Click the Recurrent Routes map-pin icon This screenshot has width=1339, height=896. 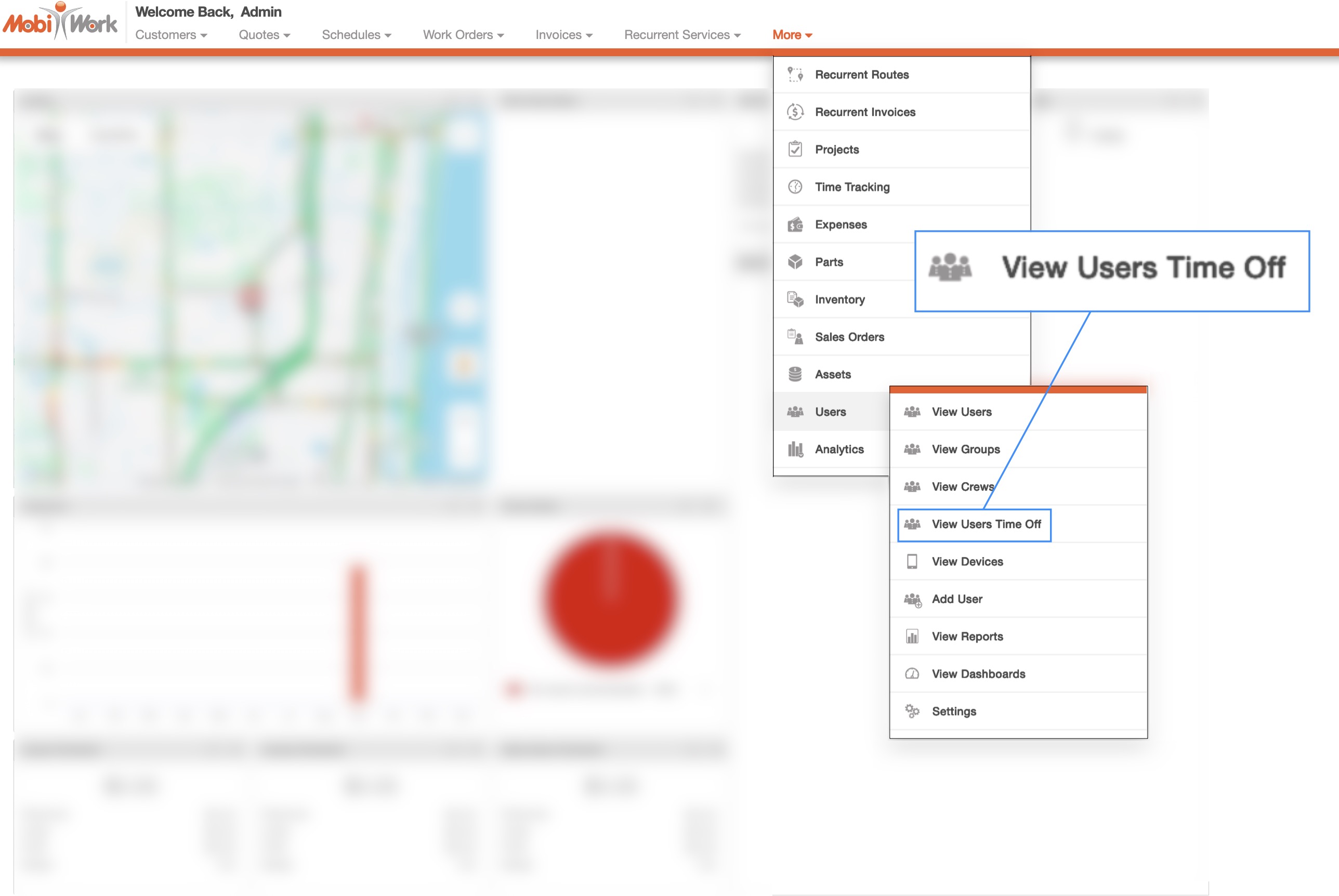(795, 74)
